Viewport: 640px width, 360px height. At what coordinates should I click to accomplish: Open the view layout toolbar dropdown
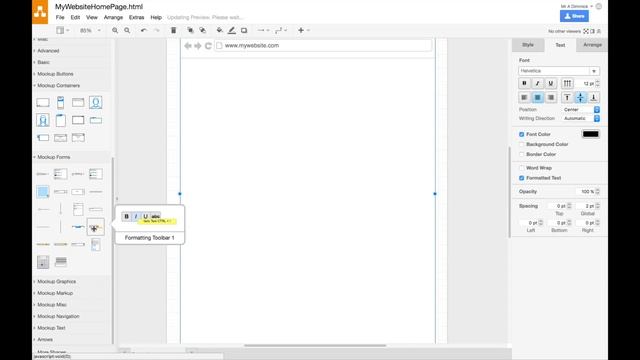[x=62, y=30]
